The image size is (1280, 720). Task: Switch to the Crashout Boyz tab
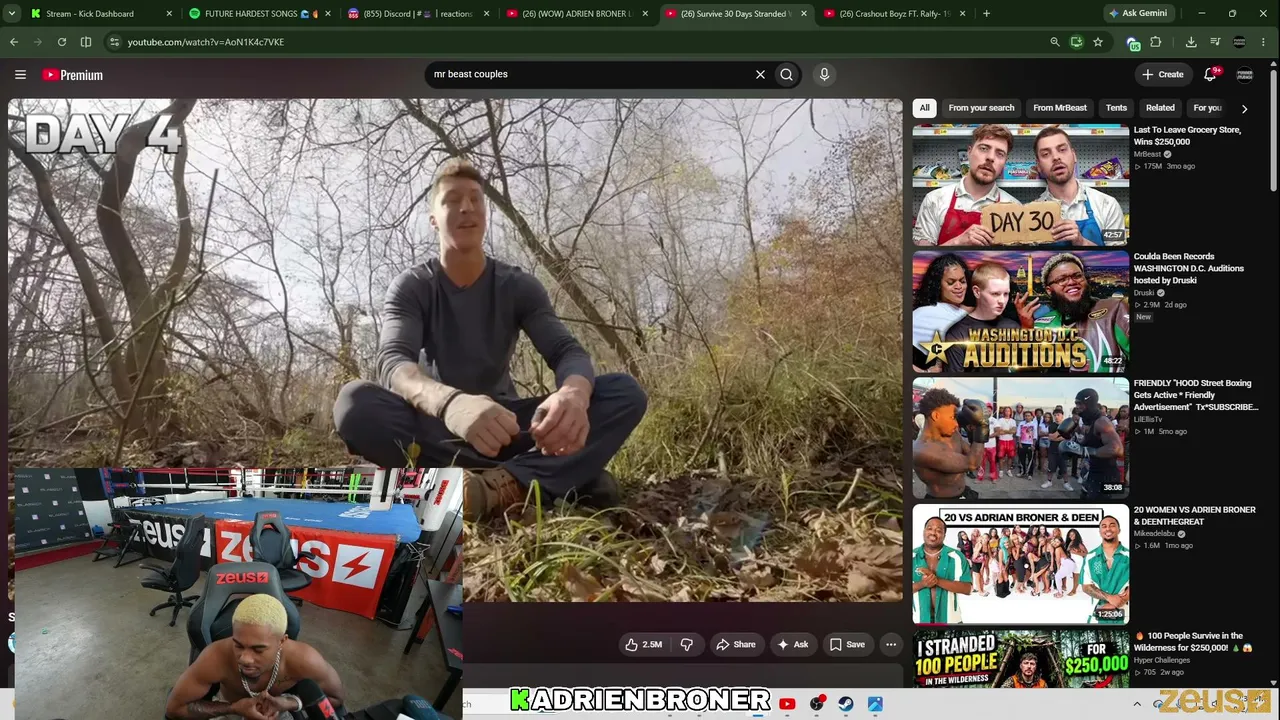click(x=895, y=14)
